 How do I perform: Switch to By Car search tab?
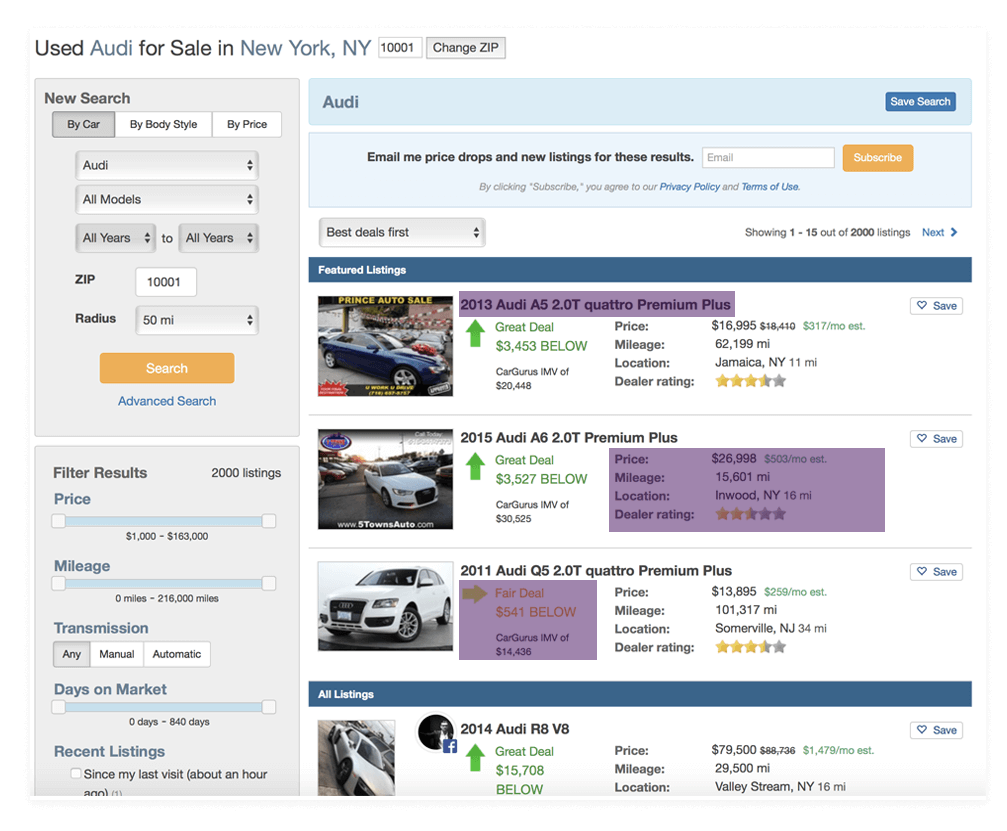[x=83, y=124]
